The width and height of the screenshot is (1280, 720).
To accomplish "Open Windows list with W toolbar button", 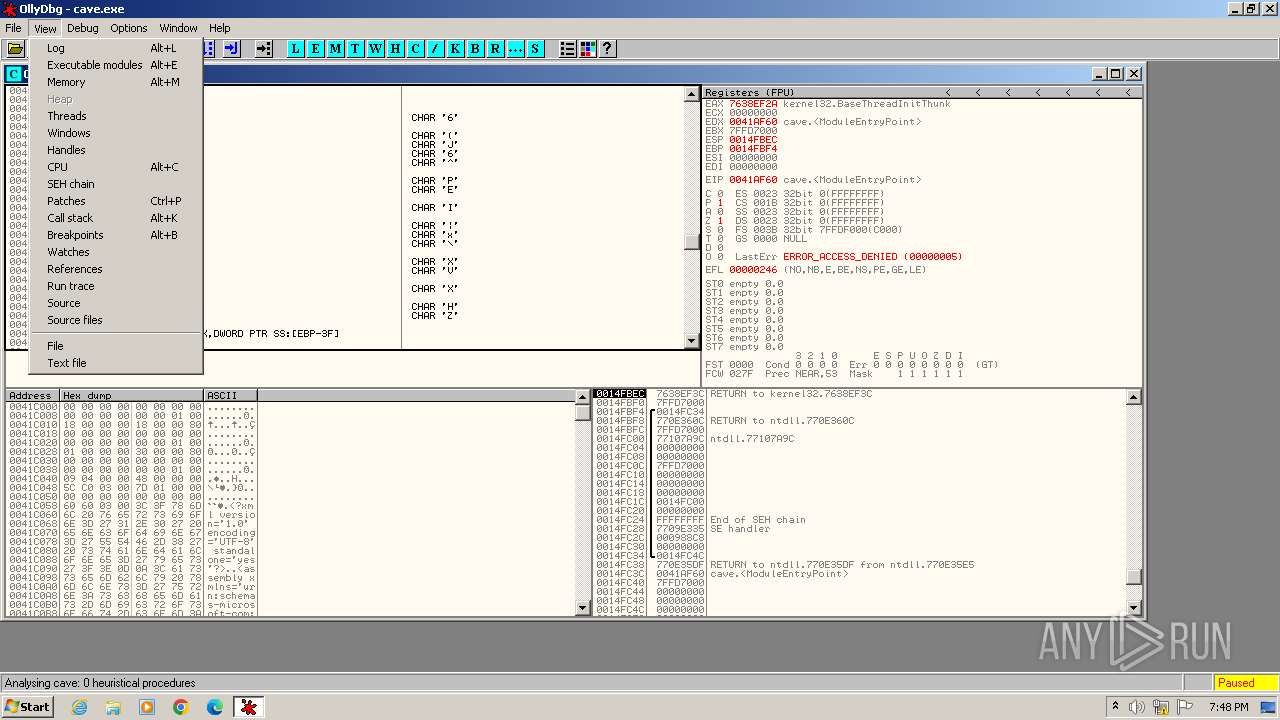I will (376, 48).
